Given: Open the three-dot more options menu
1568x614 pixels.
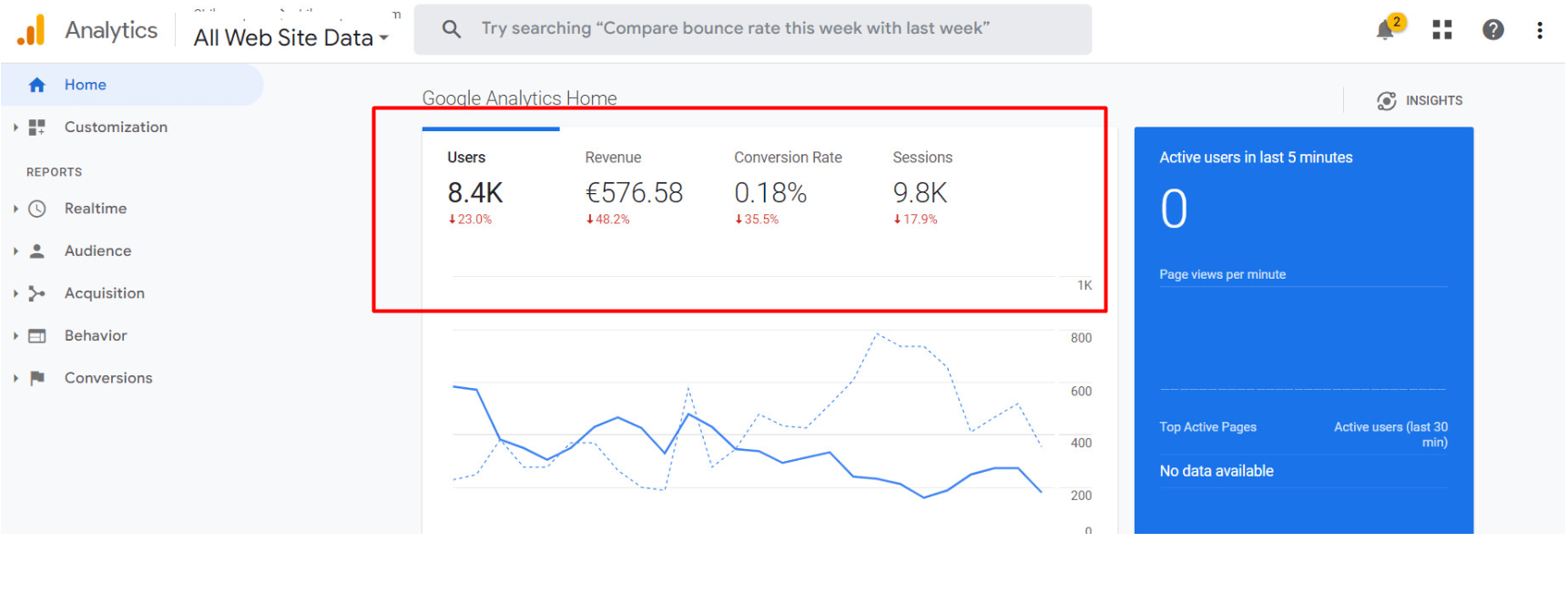Looking at the screenshot, I should (x=1539, y=30).
